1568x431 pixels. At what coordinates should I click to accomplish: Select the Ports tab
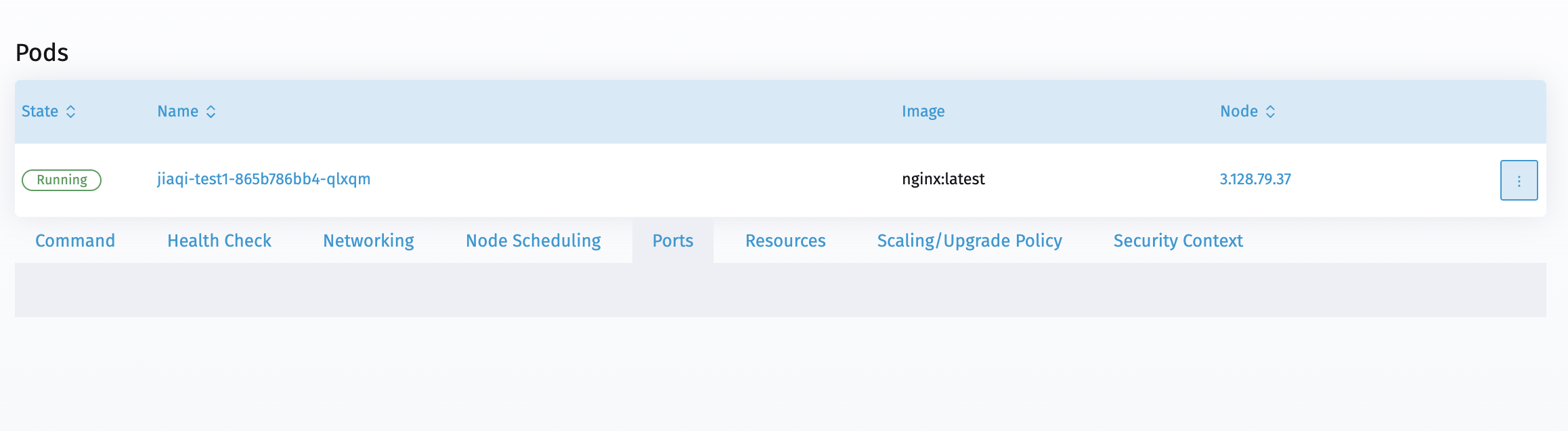(x=672, y=240)
